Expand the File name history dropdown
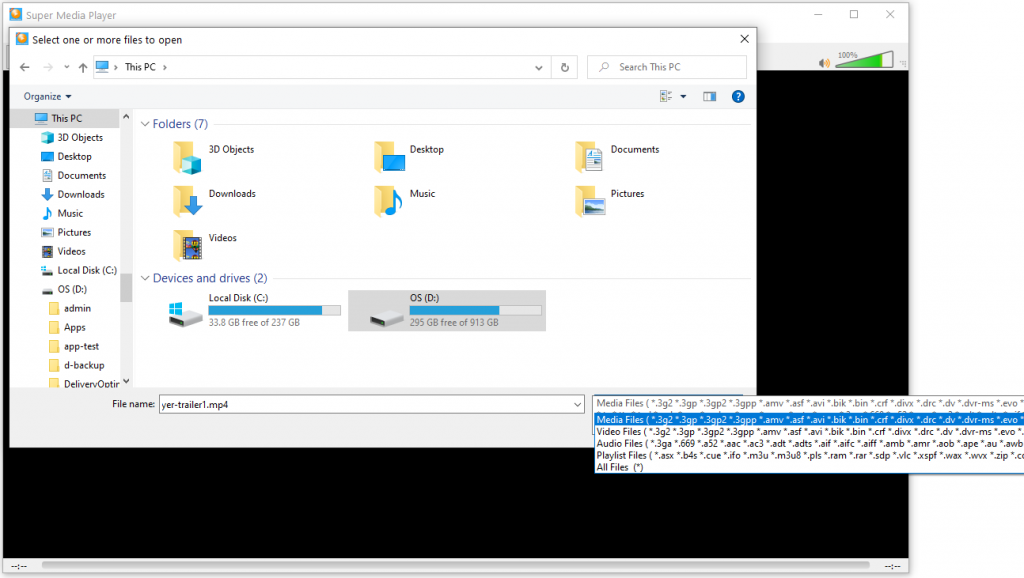The image size is (1024, 578). click(x=576, y=404)
